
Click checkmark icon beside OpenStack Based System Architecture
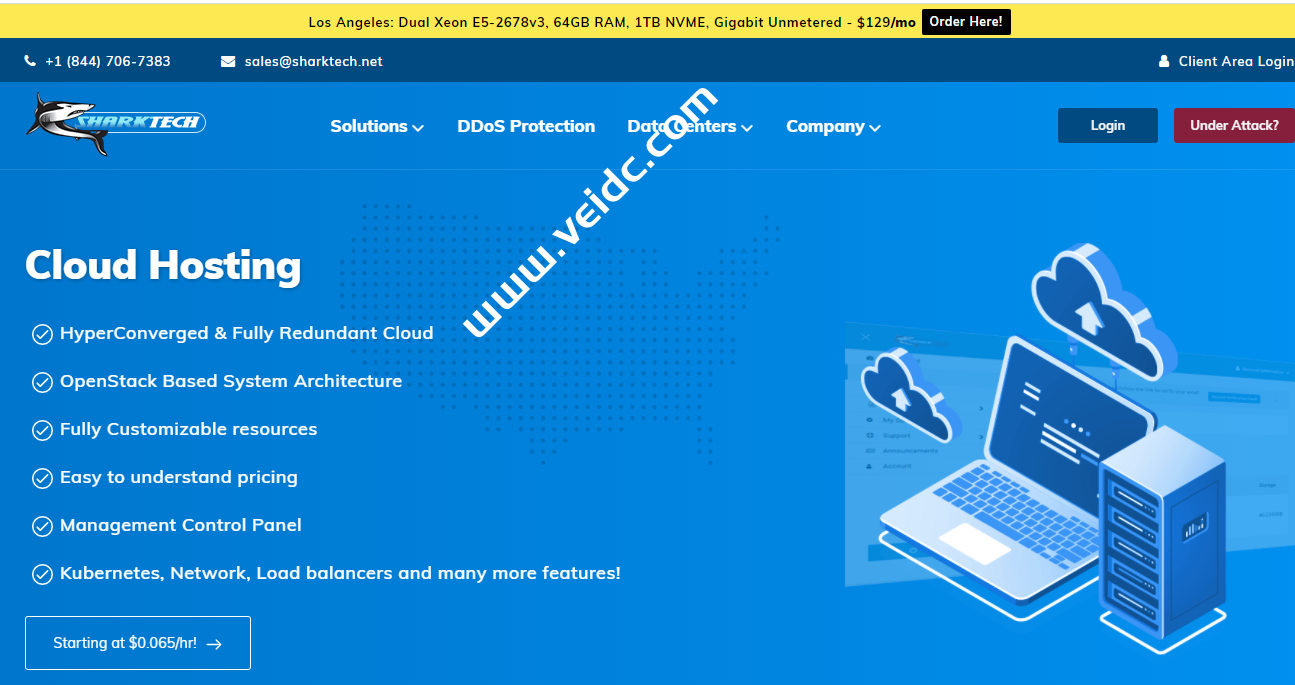pos(42,382)
